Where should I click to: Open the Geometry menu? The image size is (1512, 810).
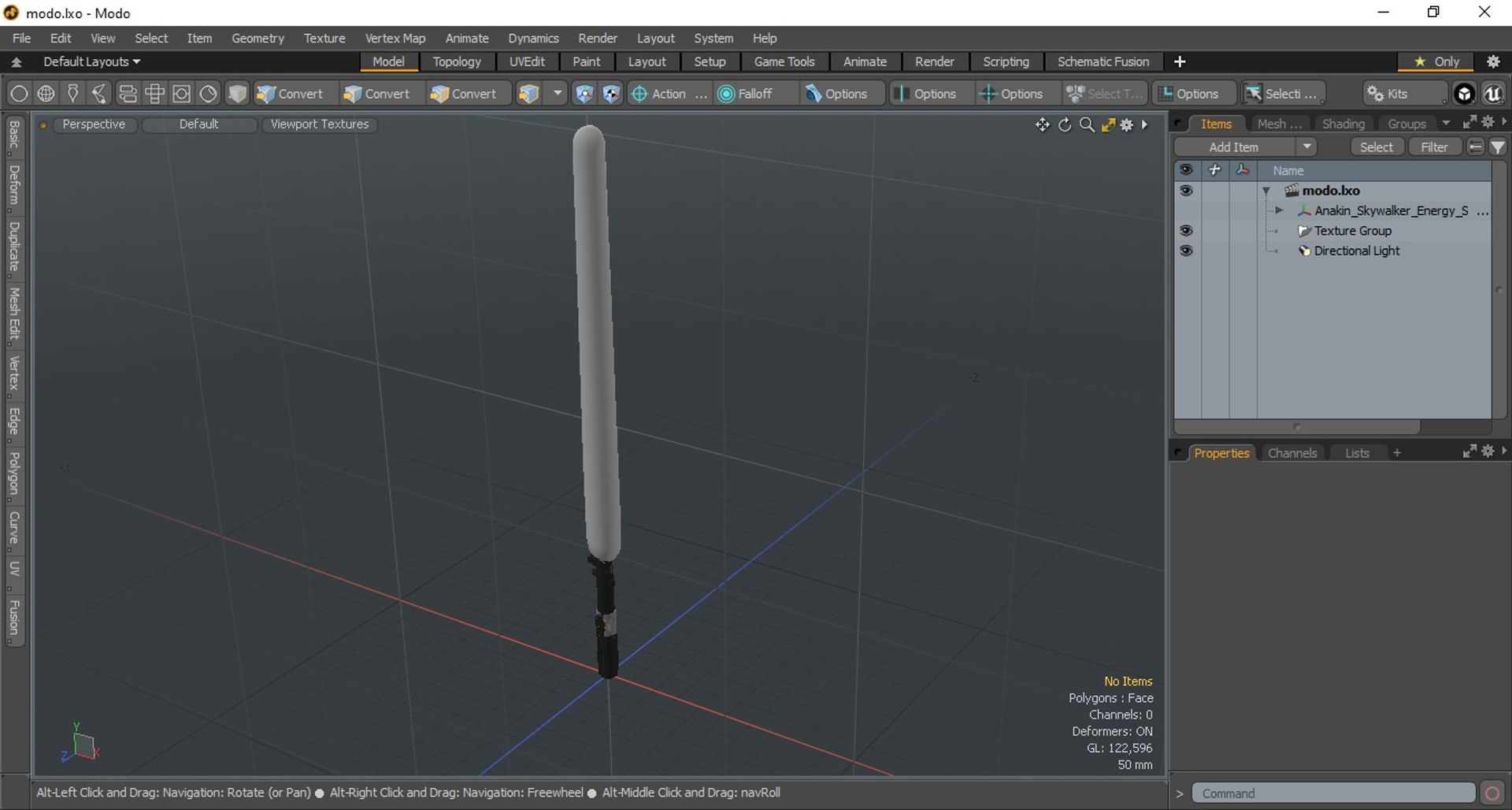[x=258, y=38]
